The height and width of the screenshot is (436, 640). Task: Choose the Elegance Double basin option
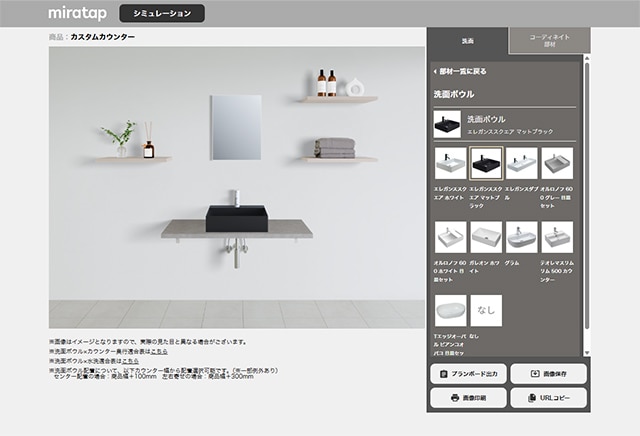(x=521, y=163)
